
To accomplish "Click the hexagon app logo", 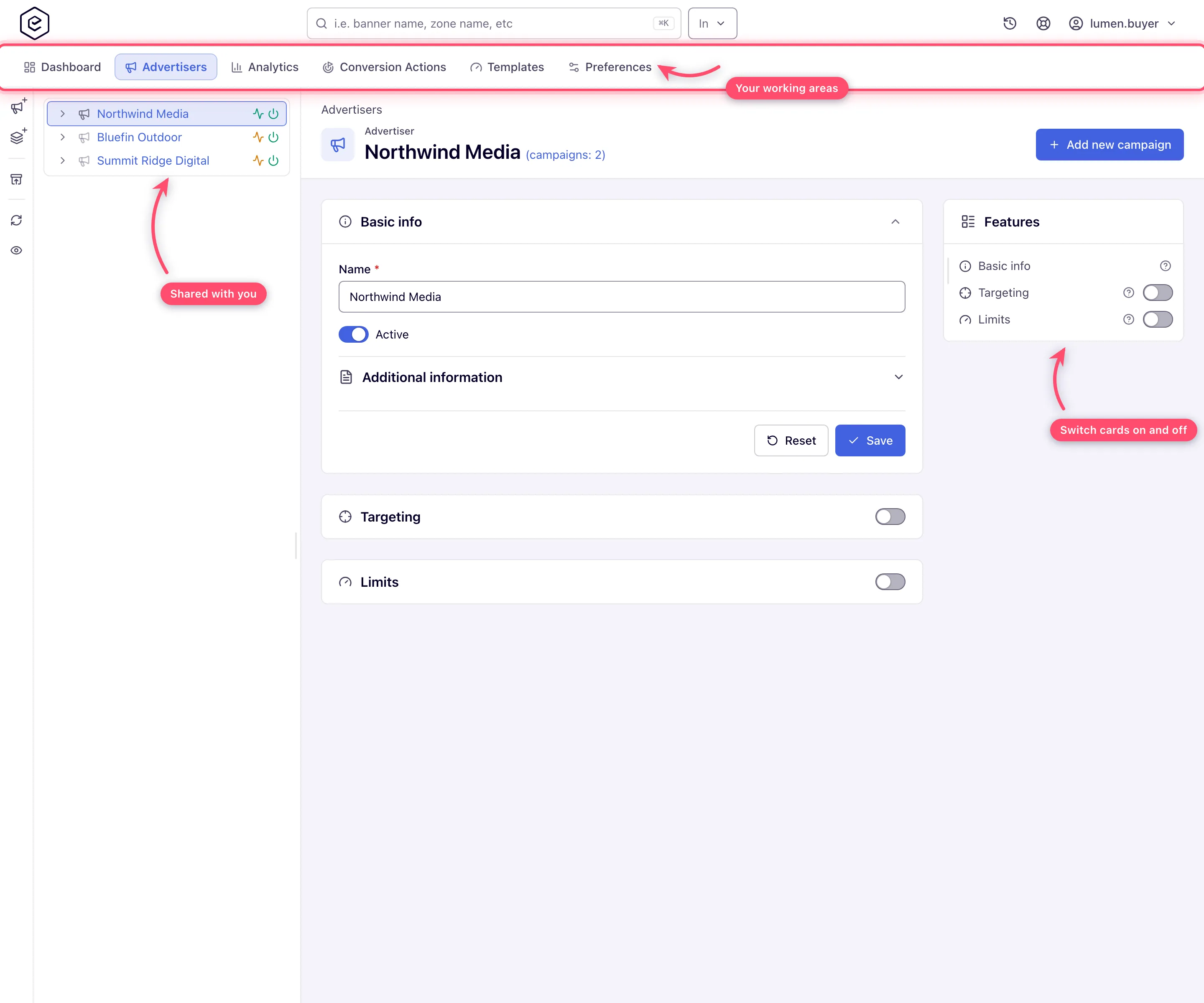I will tap(34, 23).
